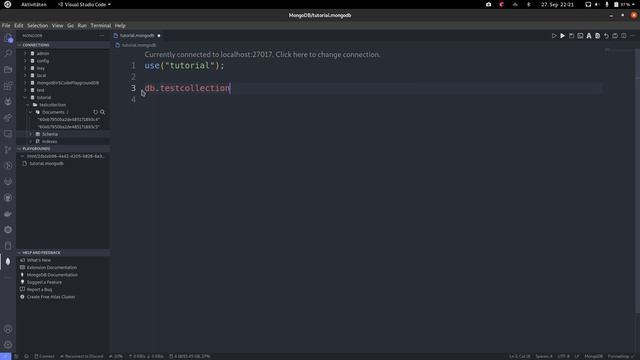The width and height of the screenshot is (640, 360).
Task: Collapse the Help and Feedback section
Action: (63, 253)
